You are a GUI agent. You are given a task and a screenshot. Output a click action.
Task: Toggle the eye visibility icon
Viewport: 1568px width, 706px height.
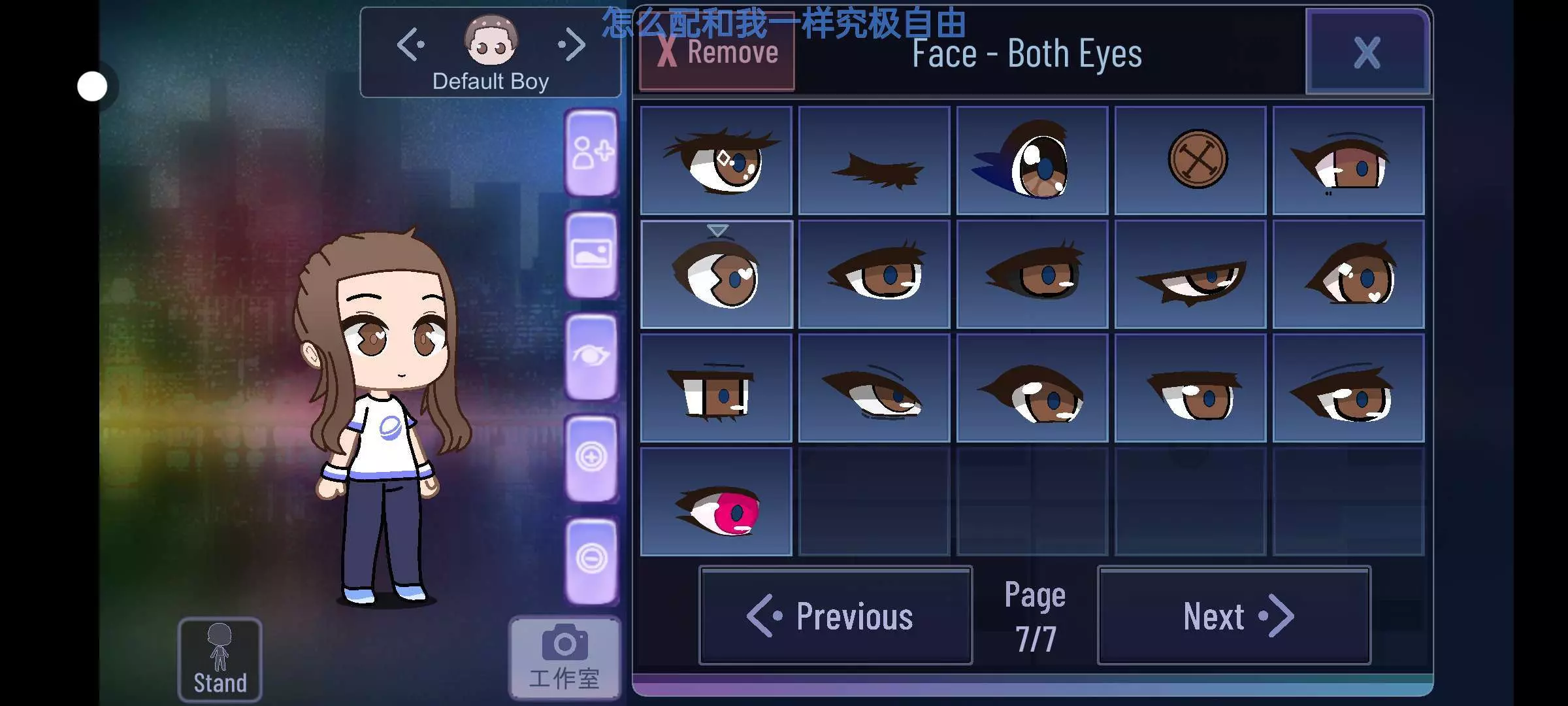pyautogui.click(x=592, y=356)
